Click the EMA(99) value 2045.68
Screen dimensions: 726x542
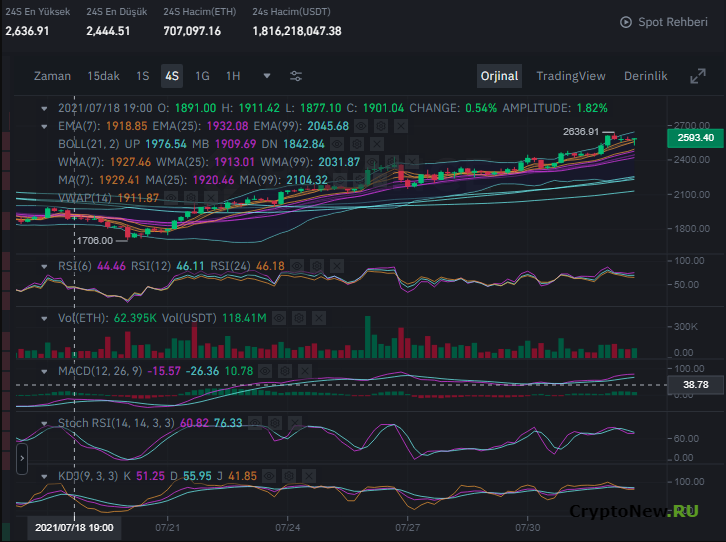328,126
